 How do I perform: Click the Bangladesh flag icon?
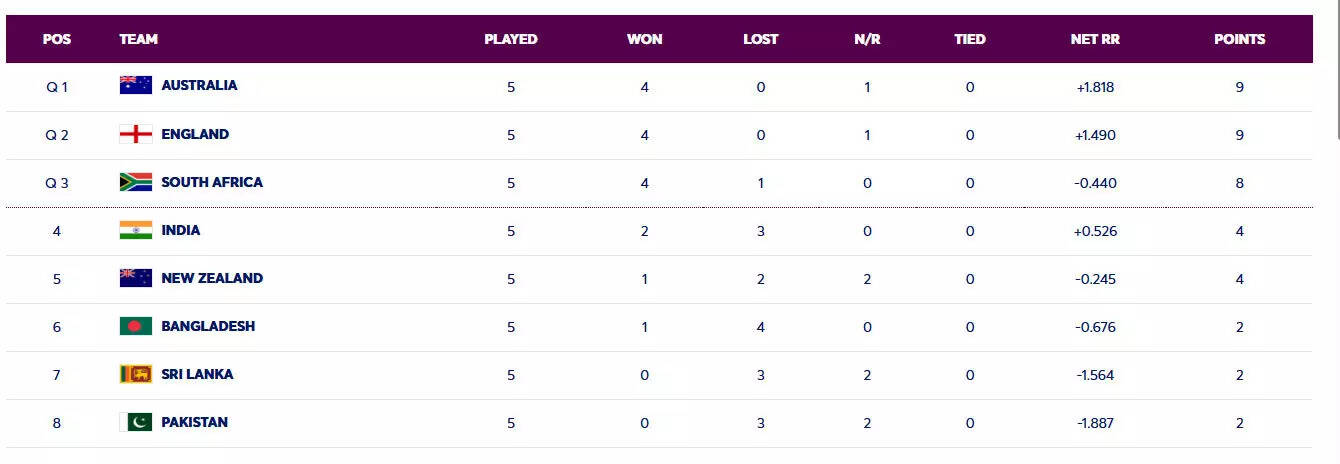tap(135, 326)
